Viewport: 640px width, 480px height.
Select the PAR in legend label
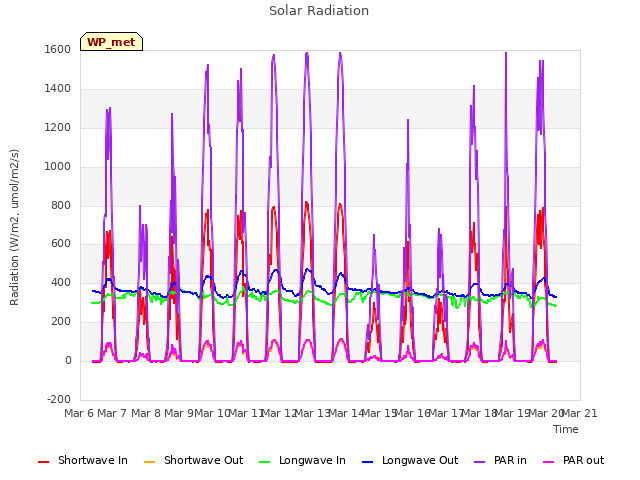(510, 460)
